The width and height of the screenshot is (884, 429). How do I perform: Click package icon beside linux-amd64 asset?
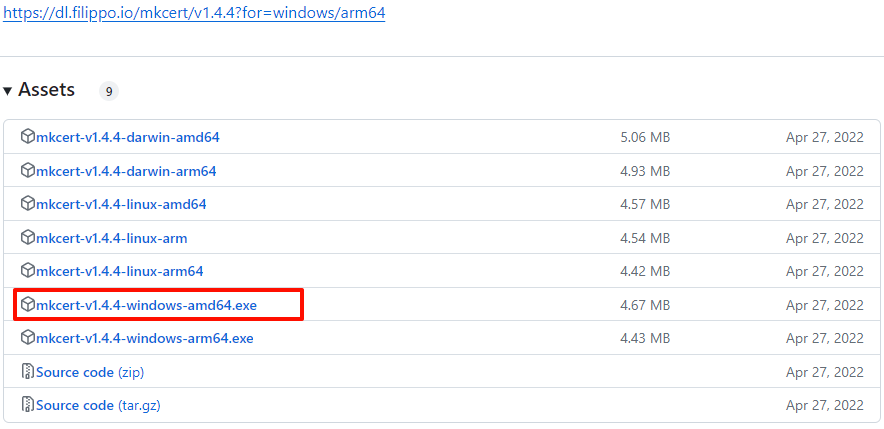tap(28, 204)
